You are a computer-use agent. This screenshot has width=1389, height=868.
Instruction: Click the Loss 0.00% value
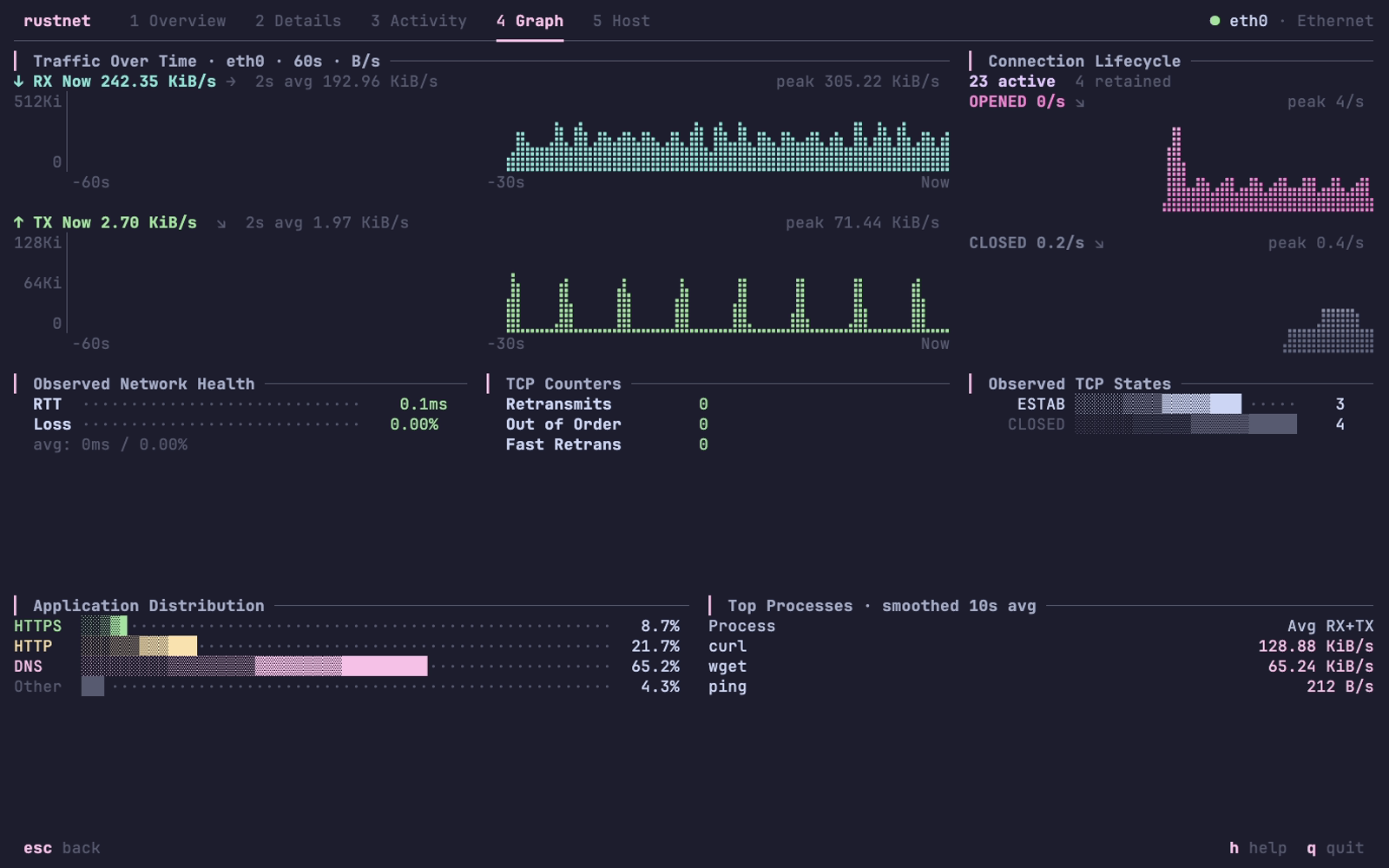click(x=414, y=424)
